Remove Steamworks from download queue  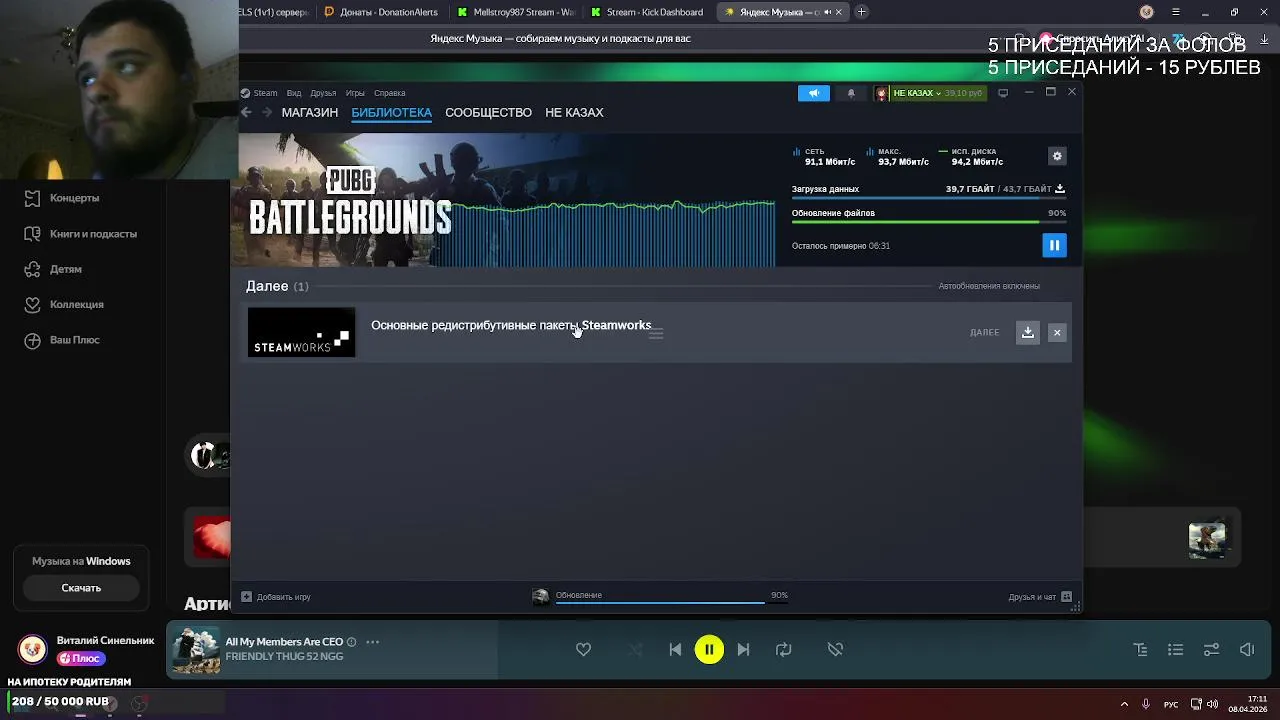pyautogui.click(x=1057, y=332)
